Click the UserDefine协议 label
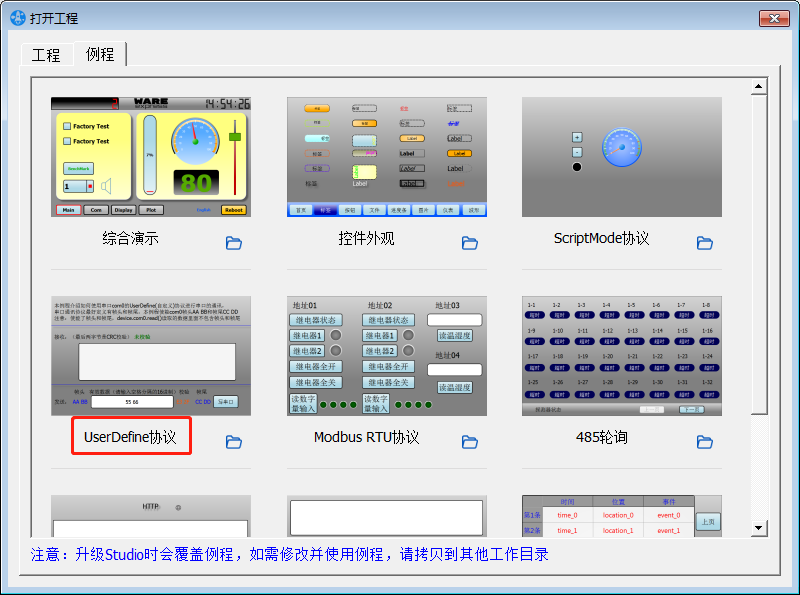This screenshot has height=595, width=800. click(131, 437)
